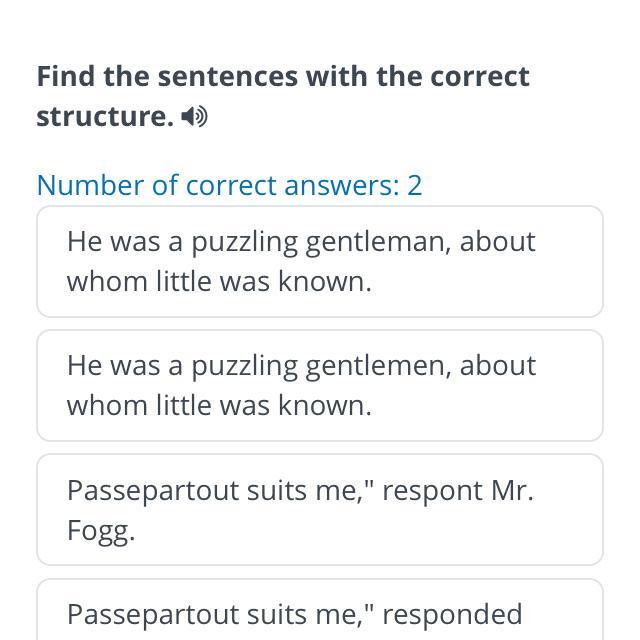Choose the 'respont Mr. Fogg' answer option
Image resolution: width=640 pixels, height=640 pixels.
[320, 509]
